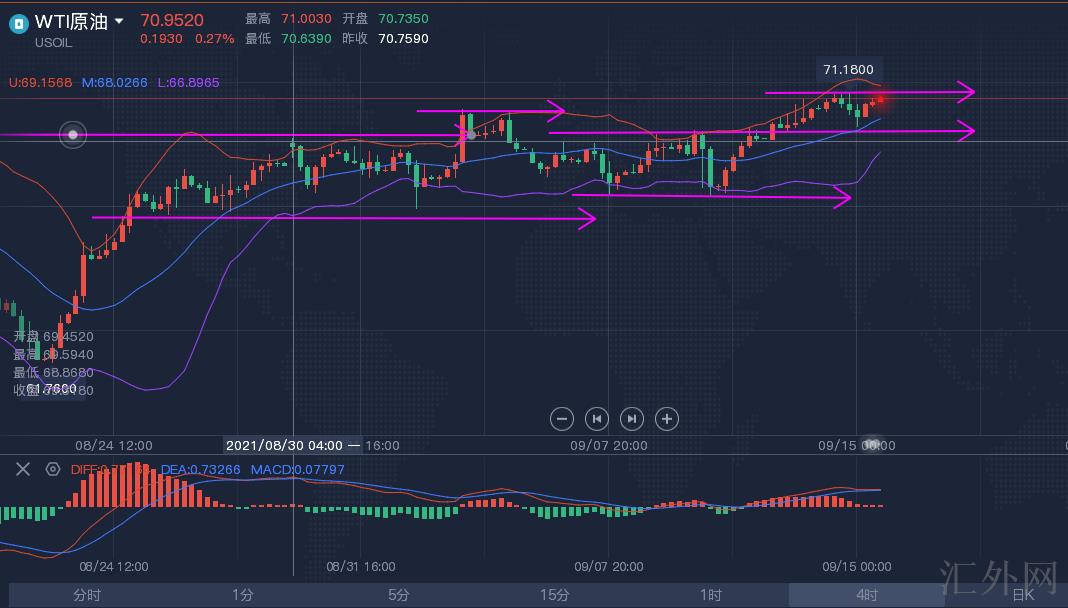The height and width of the screenshot is (608, 1068).
Task: Jump to the next candle with skip-forward icon
Action: [x=631, y=419]
